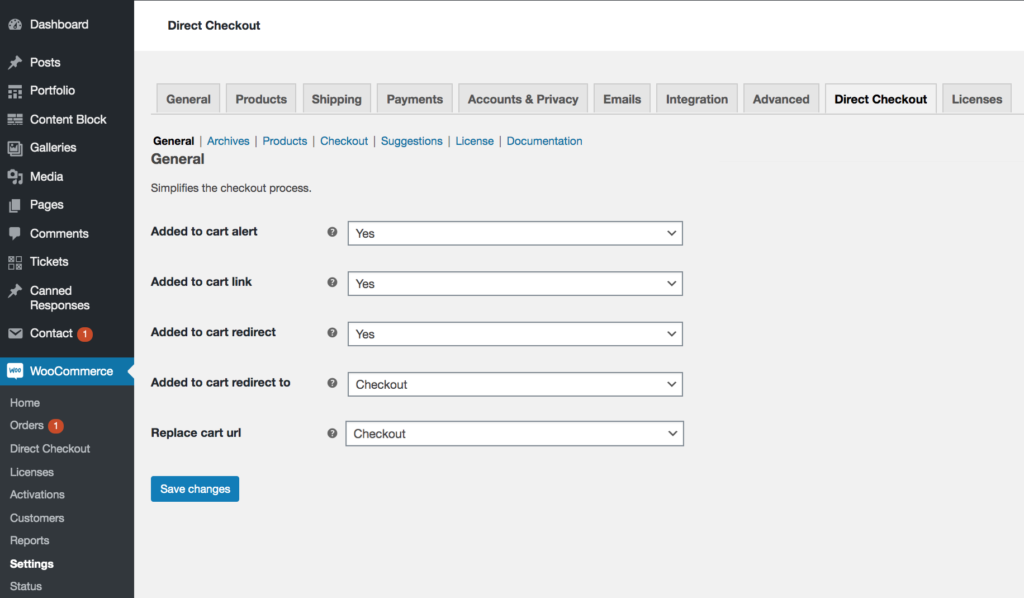Image resolution: width=1024 pixels, height=598 pixels.
Task: Click the Tickets icon in sidebar
Action: pos(15,262)
